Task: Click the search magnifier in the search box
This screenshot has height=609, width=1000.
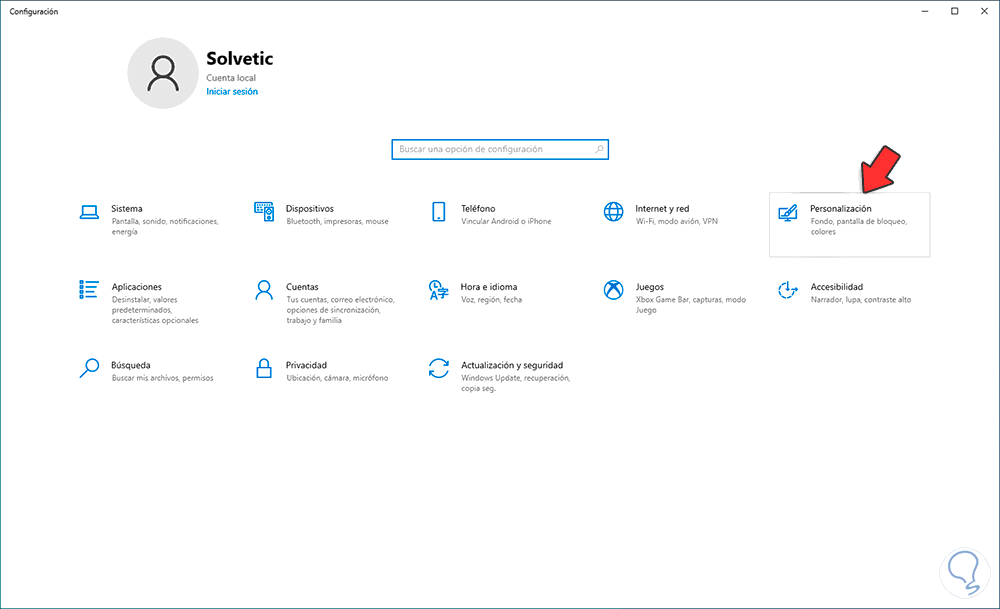Action: (599, 149)
